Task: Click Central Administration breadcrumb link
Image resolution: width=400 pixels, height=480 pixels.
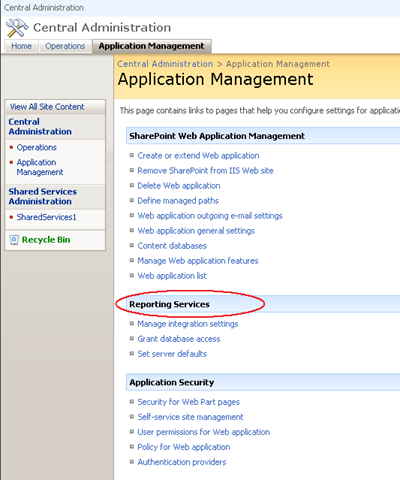Action: 165,64
